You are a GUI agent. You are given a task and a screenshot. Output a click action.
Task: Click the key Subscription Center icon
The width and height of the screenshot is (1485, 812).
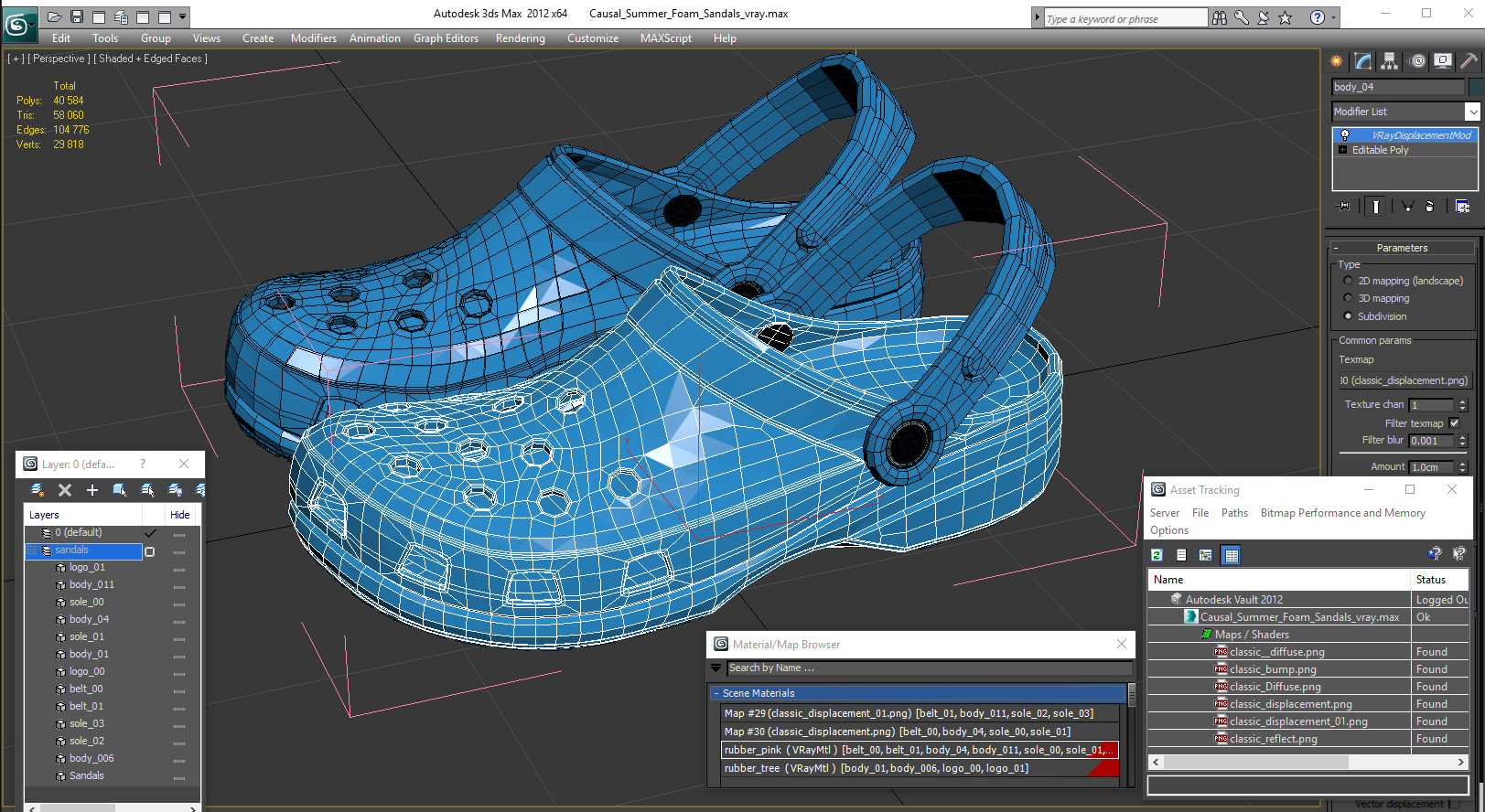1242,17
